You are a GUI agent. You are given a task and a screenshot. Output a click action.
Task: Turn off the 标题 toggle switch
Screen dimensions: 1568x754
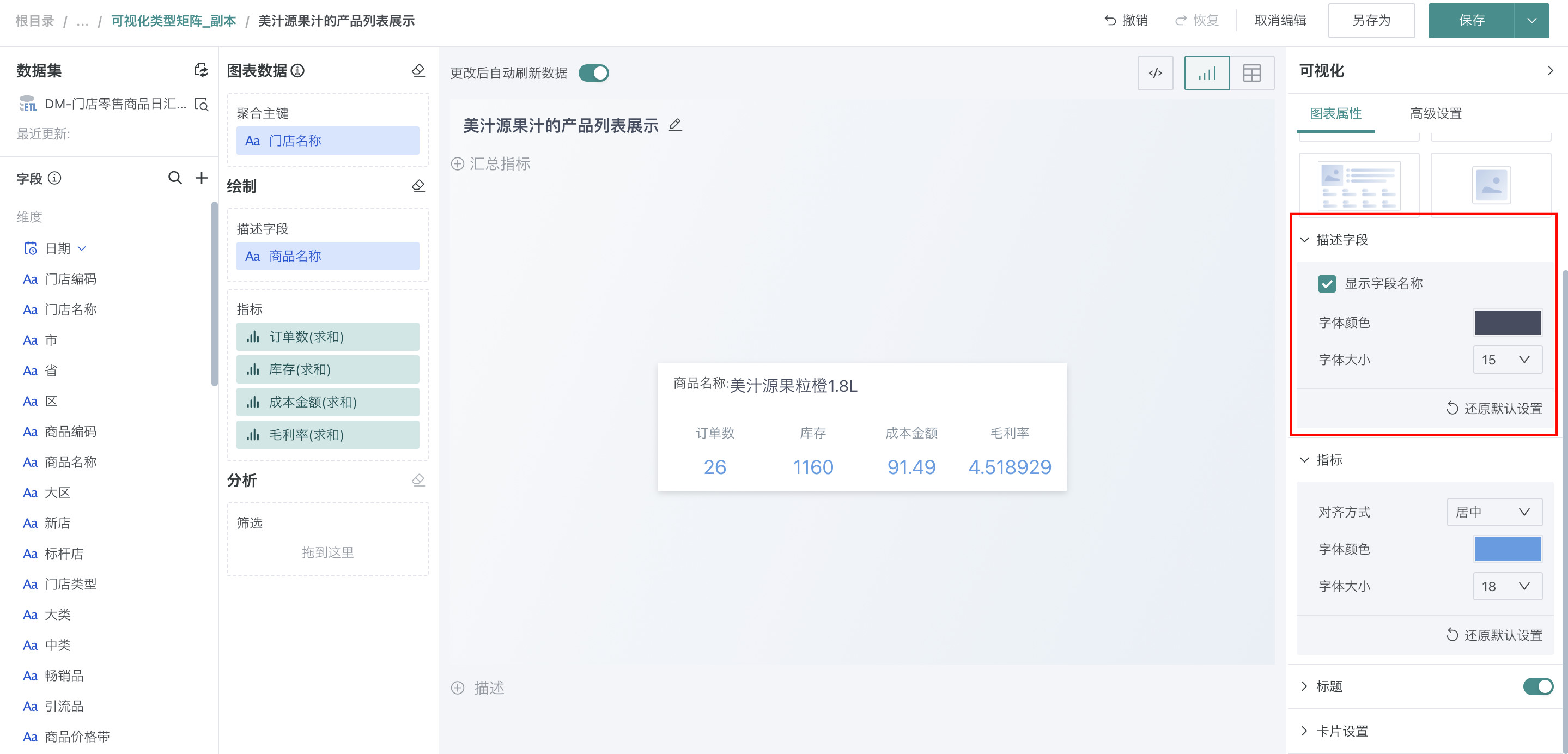coord(1537,686)
